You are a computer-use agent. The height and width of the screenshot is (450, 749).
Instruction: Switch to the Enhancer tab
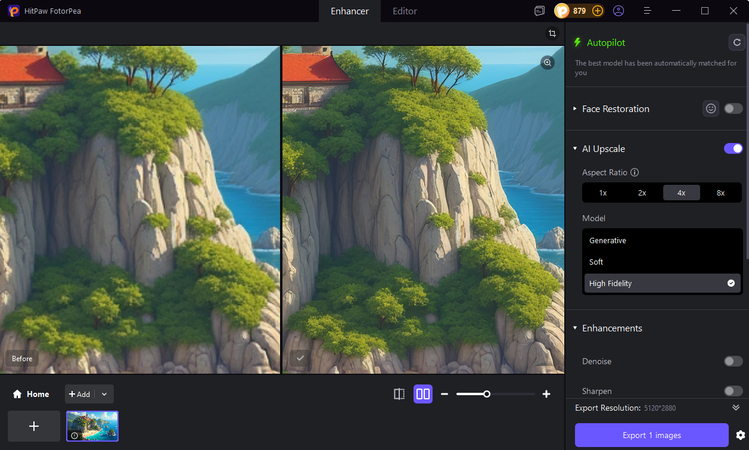click(349, 11)
